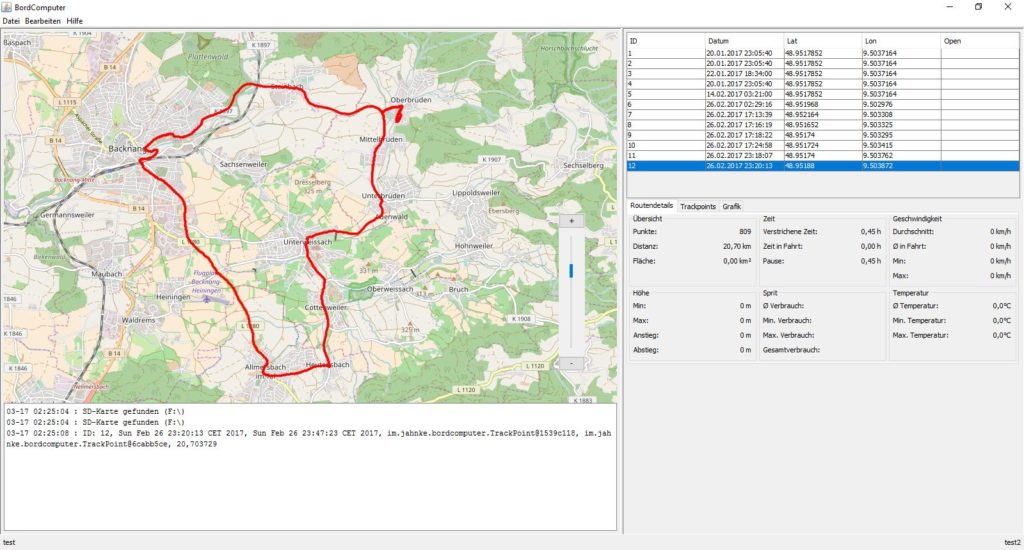Minimize the BordComputer window
This screenshot has width=1024, height=550.
(x=950, y=7)
